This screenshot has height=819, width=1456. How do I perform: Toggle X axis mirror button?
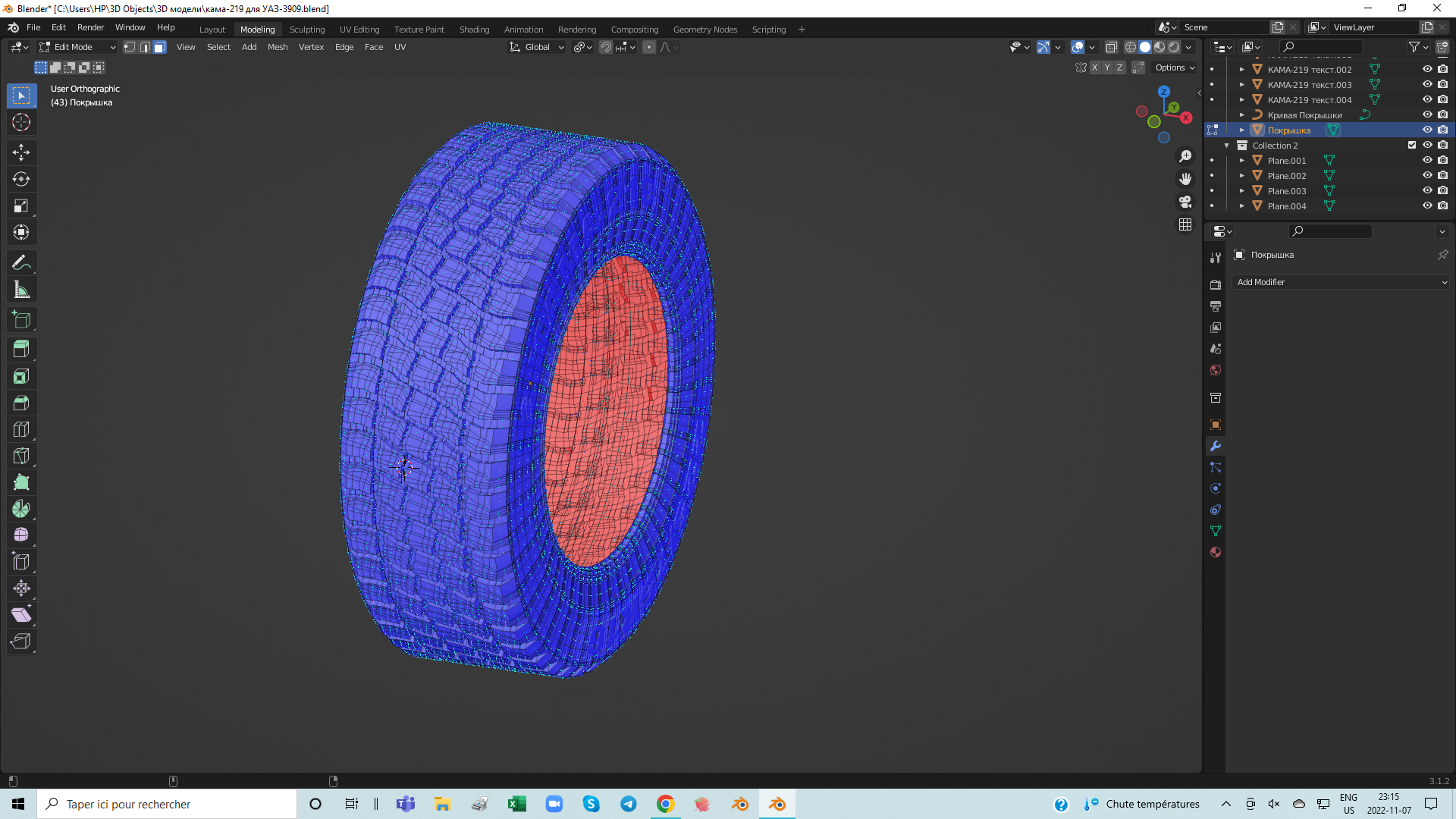[1094, 67]
